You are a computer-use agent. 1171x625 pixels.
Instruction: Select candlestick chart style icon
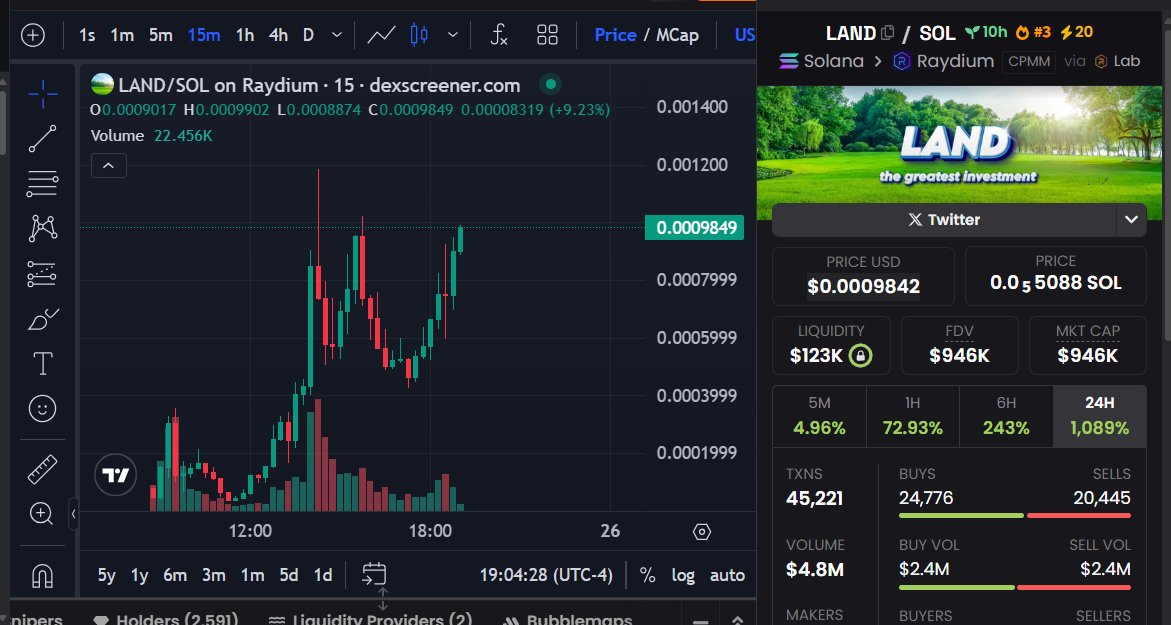click(419, 35)
